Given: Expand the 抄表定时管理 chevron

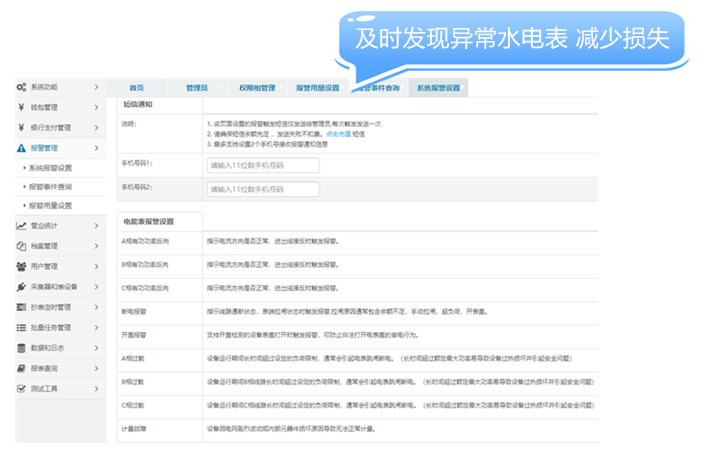Looking at the screenshot, I should pyautogui.click(x=96, y=307).
